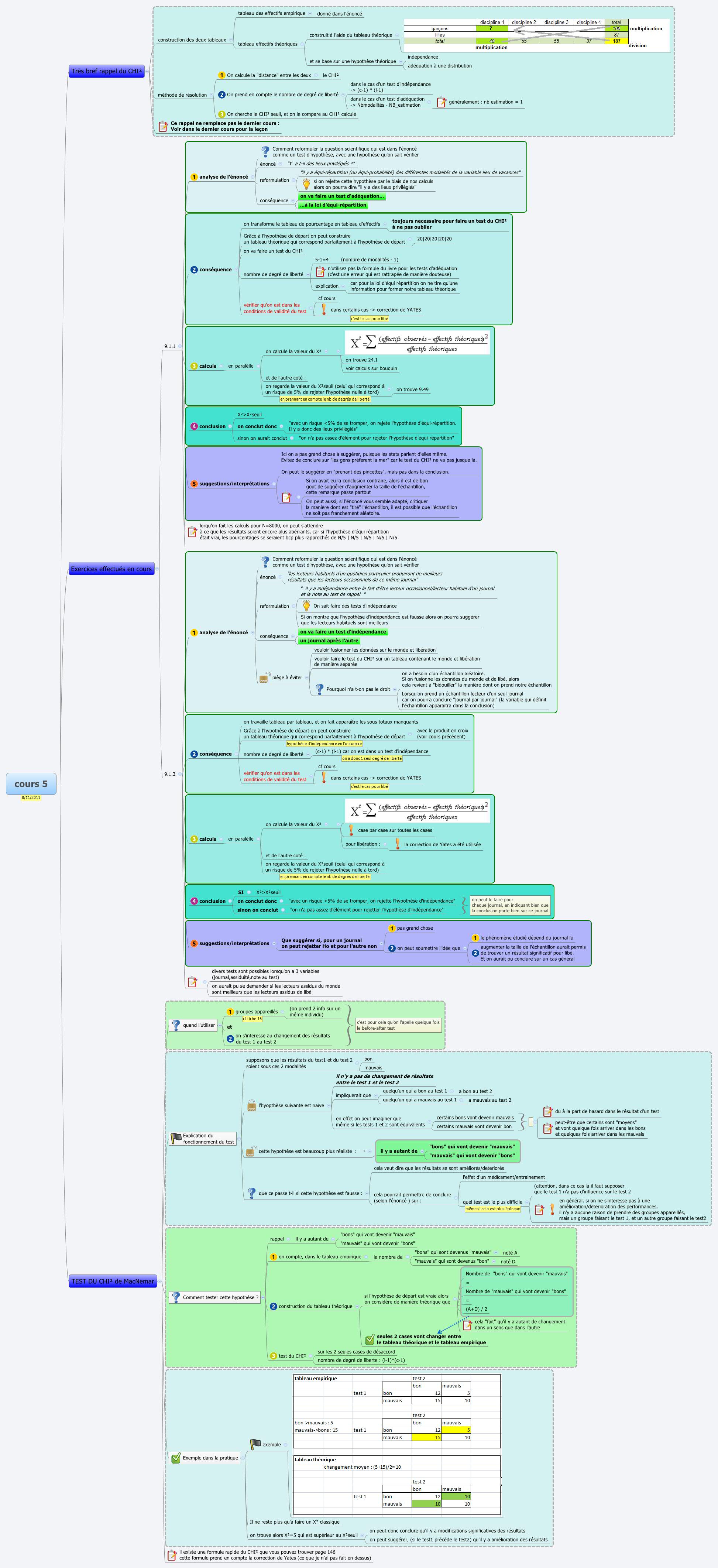Click the lightbulb icon near "On sait faire des tests d'indépendance"
The height and width of the screenshot is (1568, 718).
coord(307,606)
